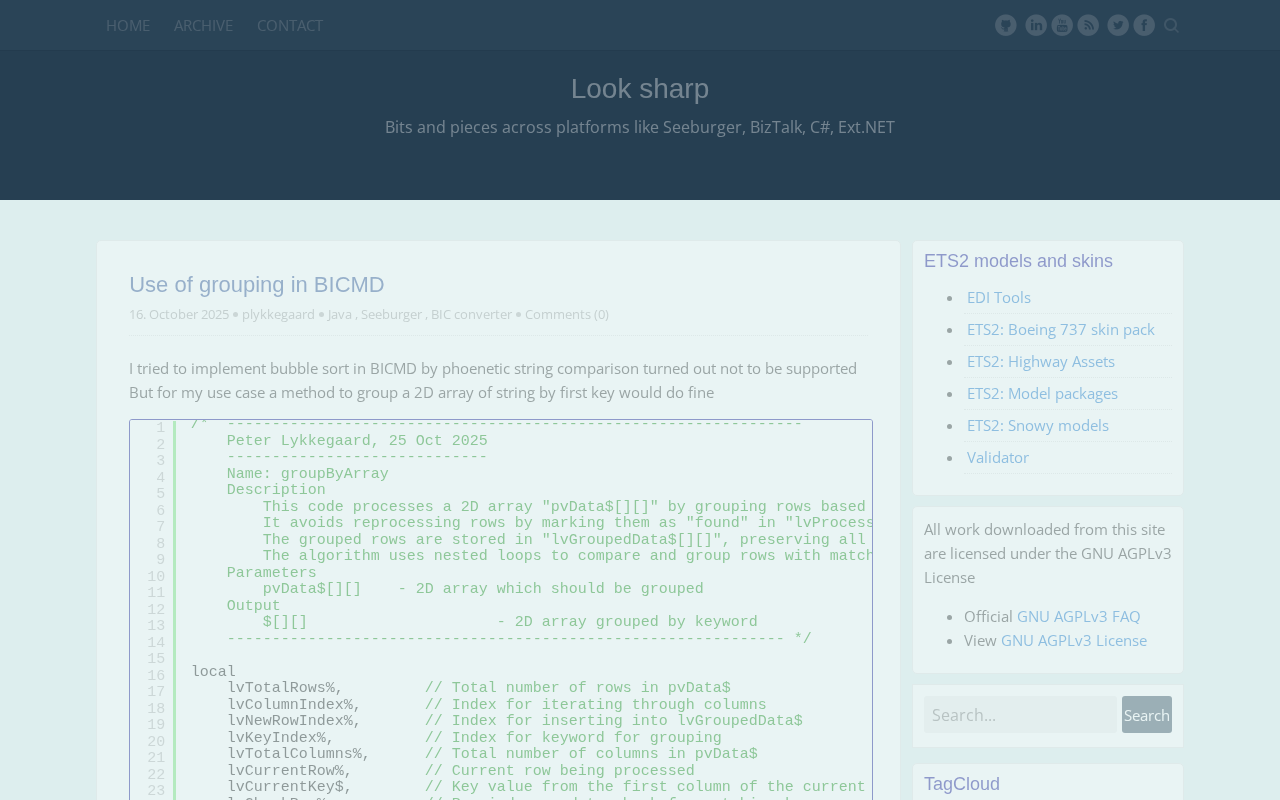
Task: Click author link plykkegaard
Action: tap(278, 314)
